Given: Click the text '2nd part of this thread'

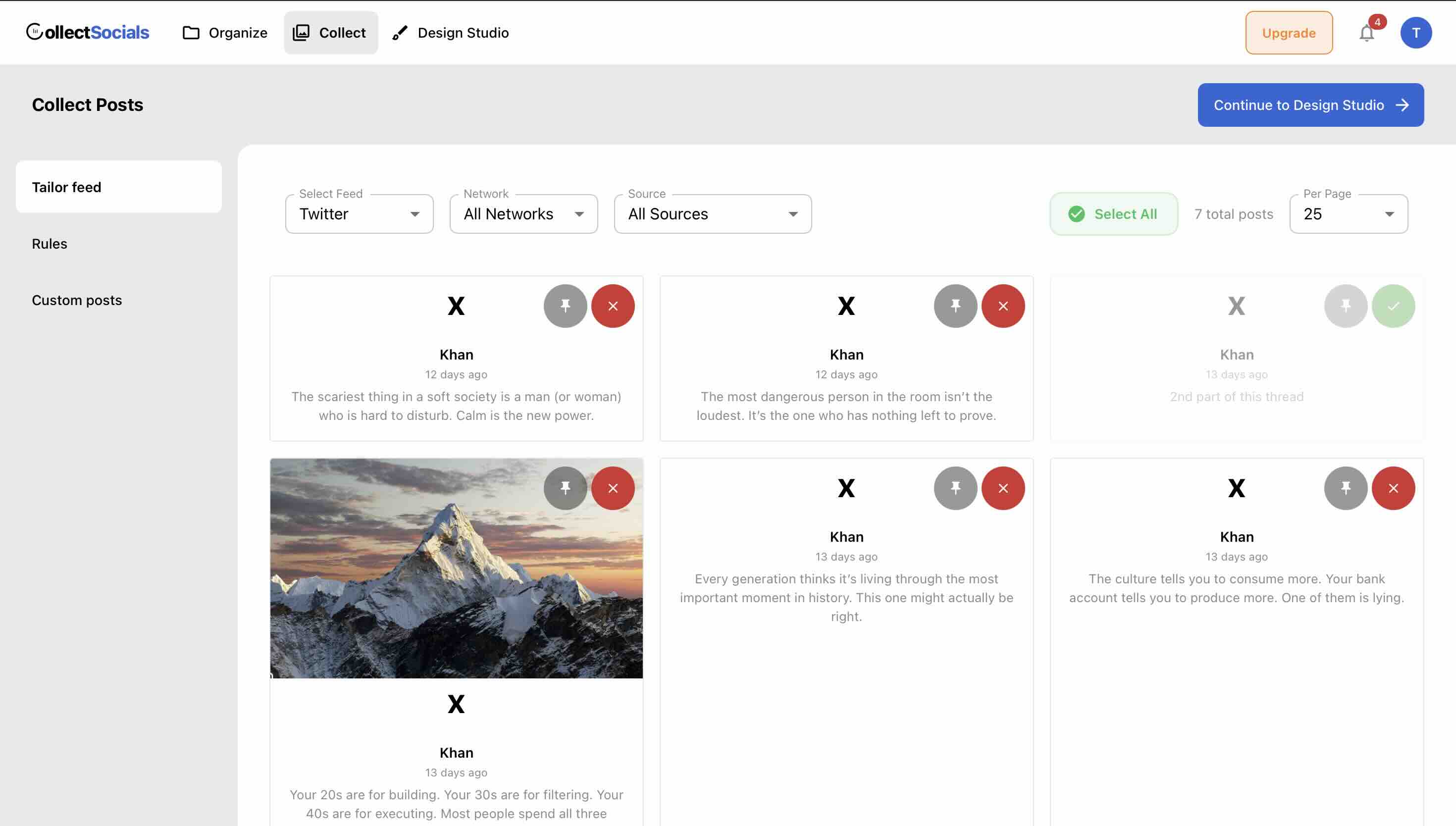Looking at the screenshot, I should pyautogui.click(x=1237, y=397).
